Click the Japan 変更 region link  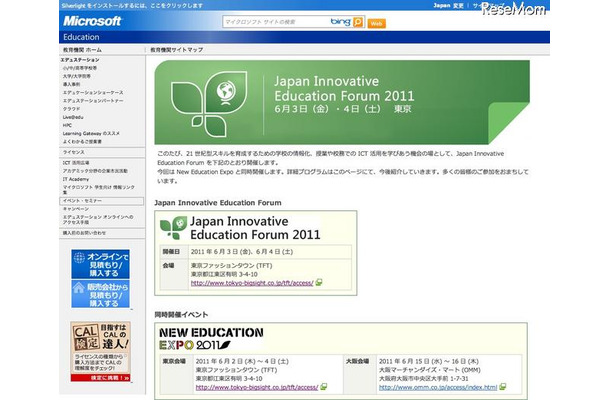click(449, 5)
